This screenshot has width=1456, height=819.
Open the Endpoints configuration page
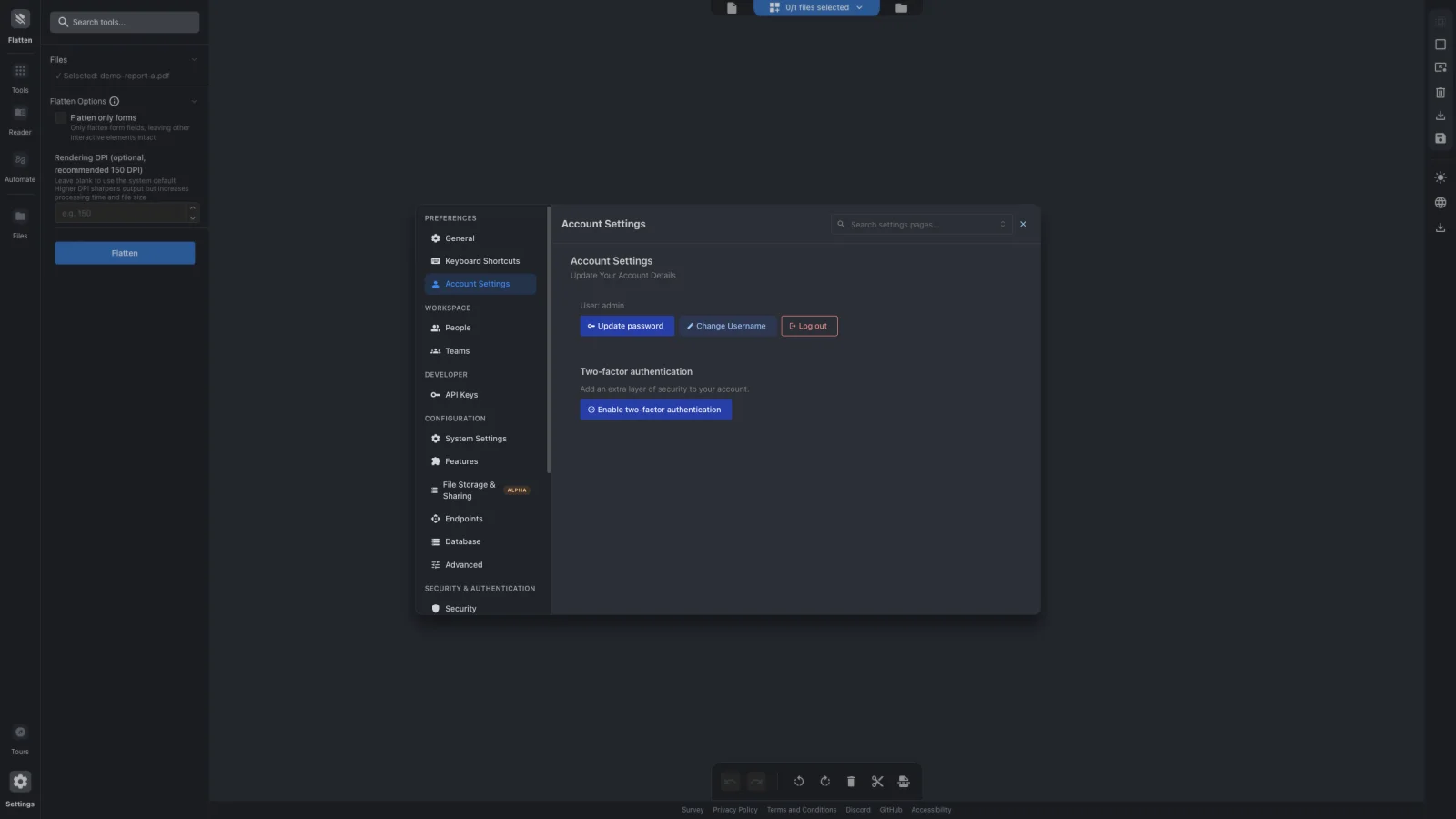[480, 519]
